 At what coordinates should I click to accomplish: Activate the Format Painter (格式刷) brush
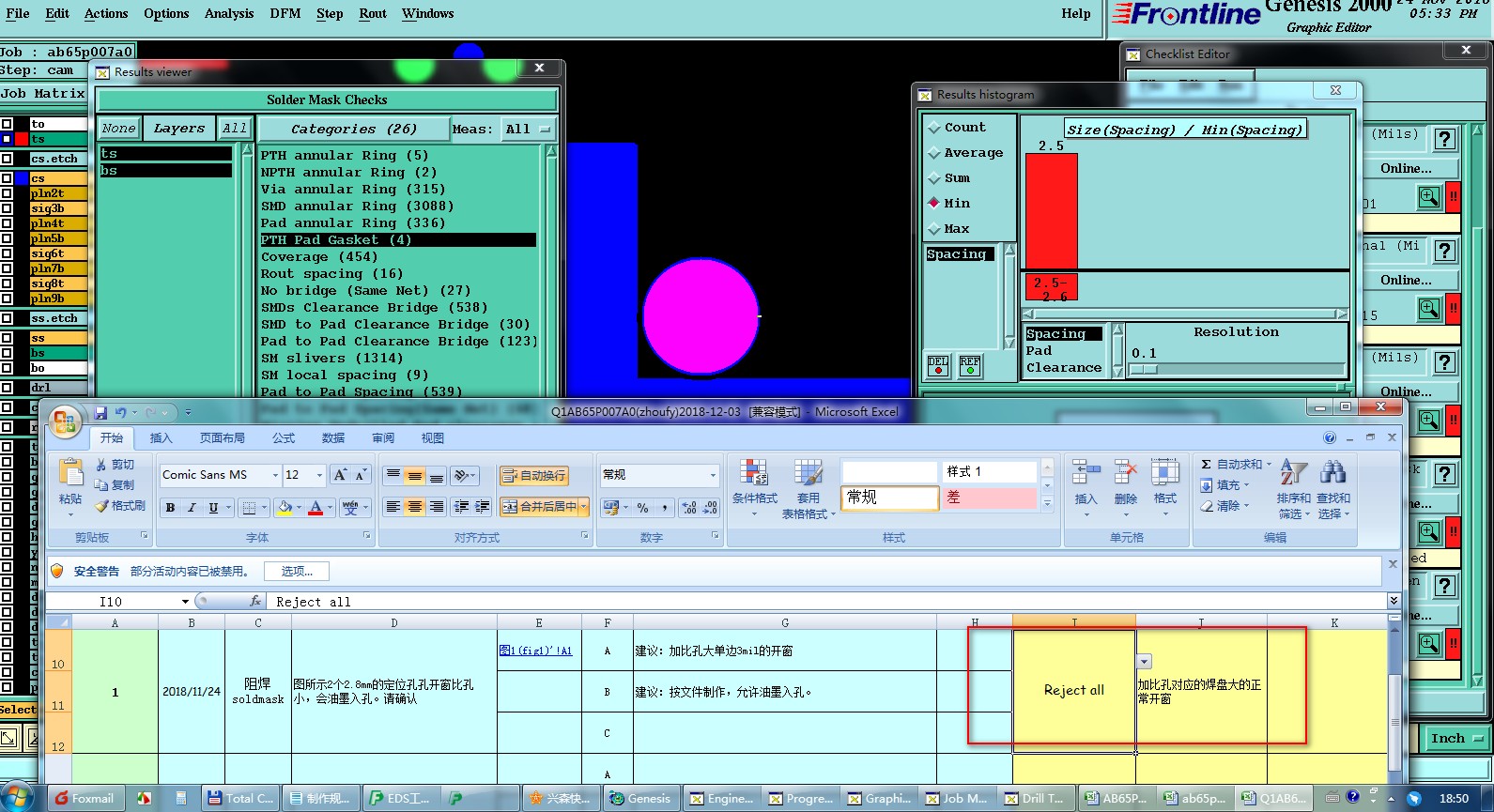(101, 506)
